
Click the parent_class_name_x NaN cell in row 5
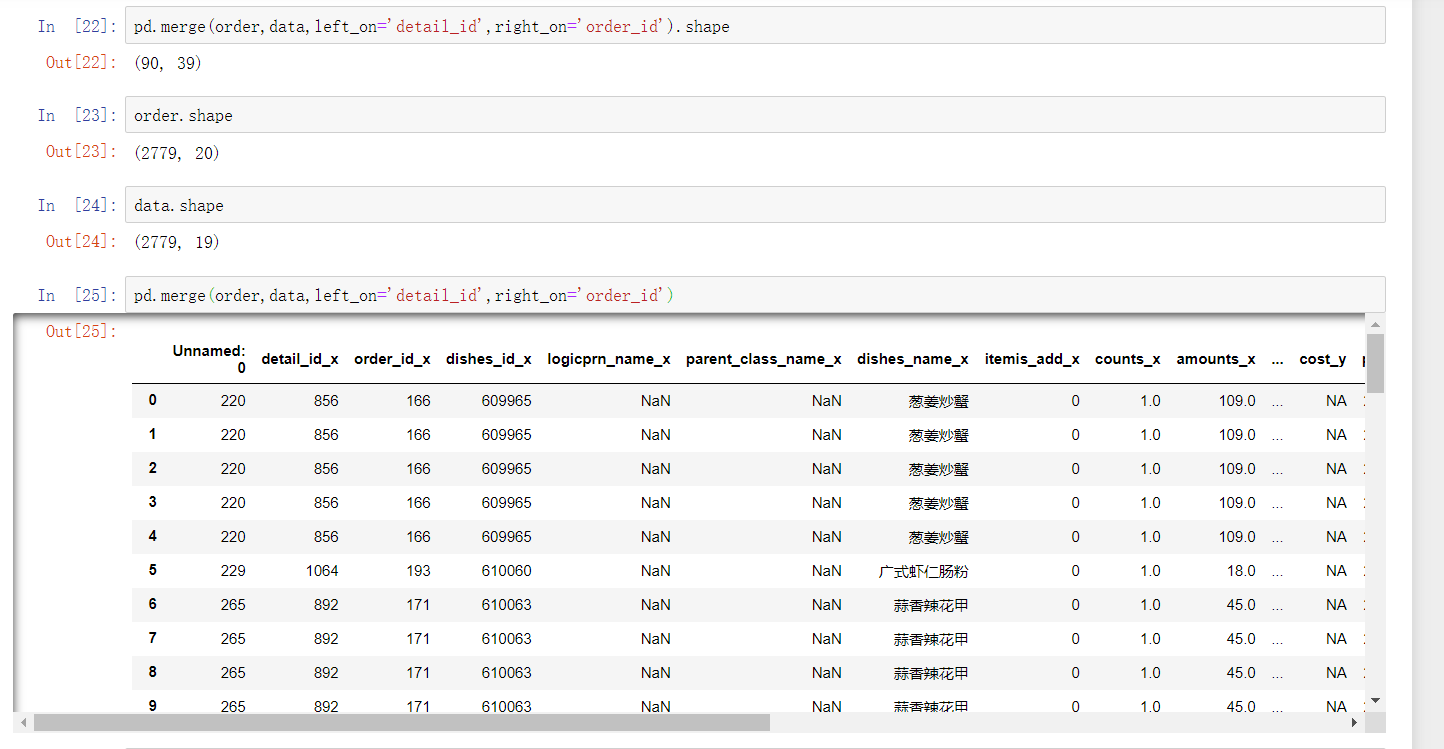827,571
